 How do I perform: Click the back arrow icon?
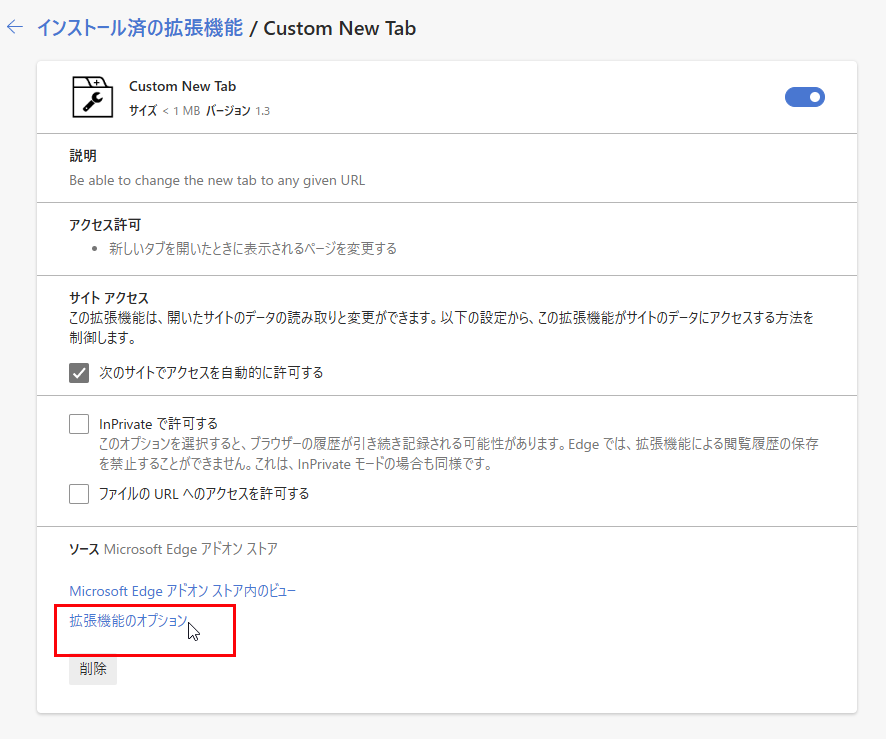pos(15,27)
